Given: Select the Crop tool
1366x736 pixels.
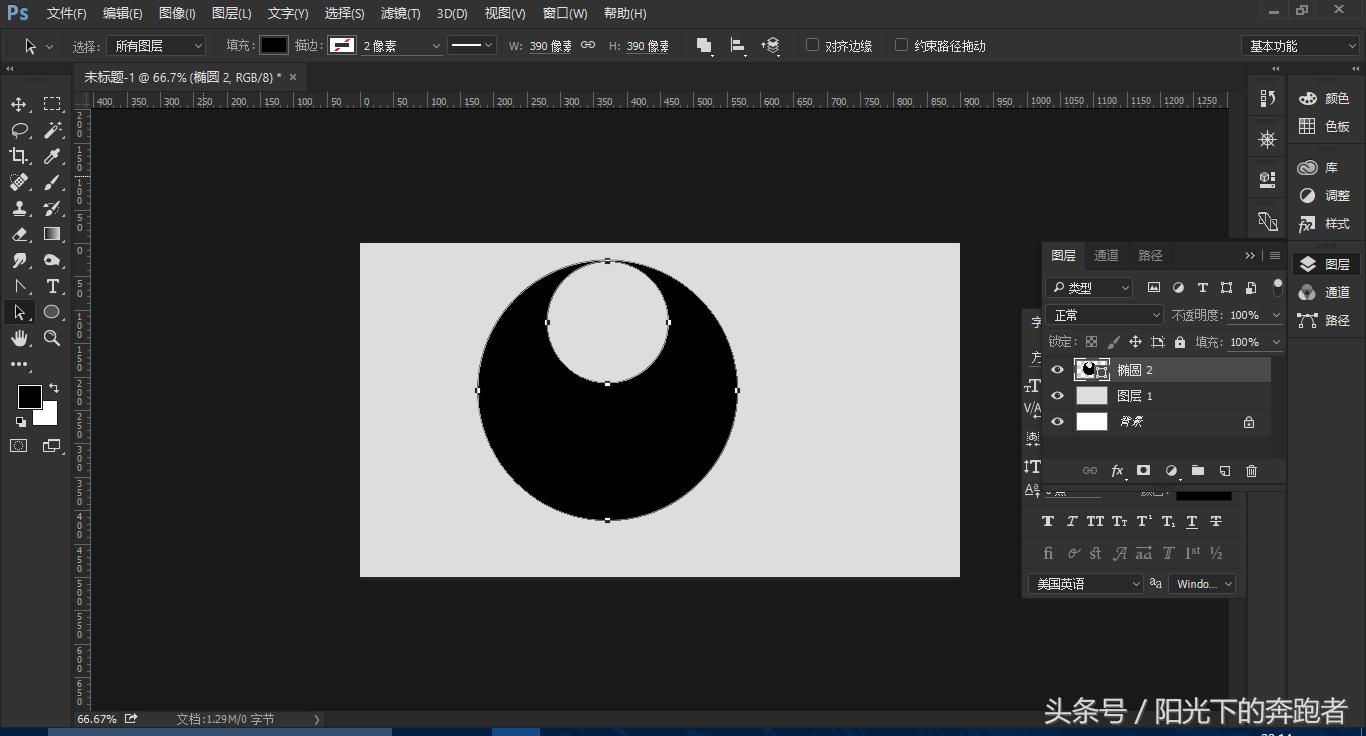Looking at the screenshot, I should point(19,156).
